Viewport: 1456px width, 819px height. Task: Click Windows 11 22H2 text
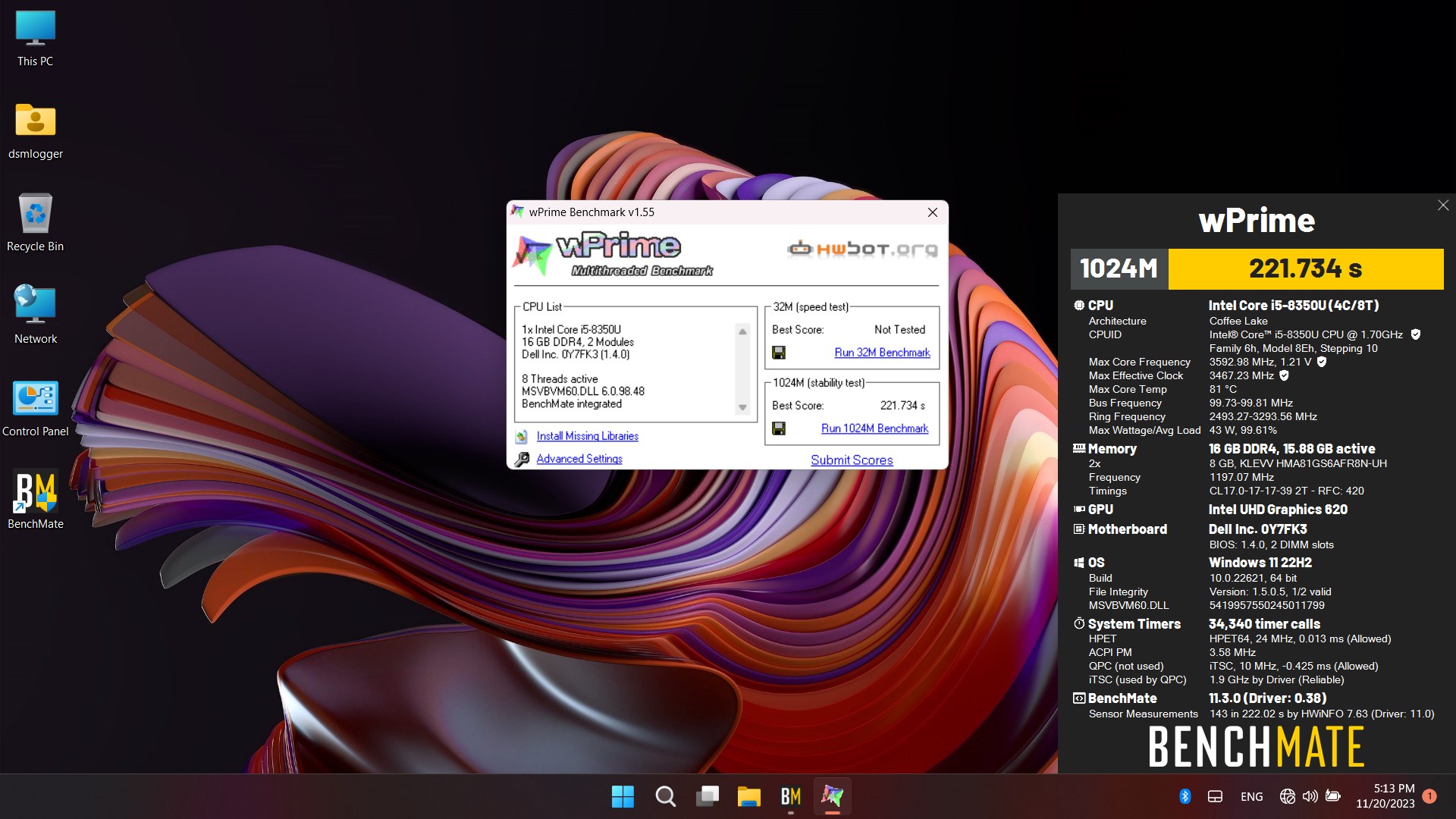1260,563
